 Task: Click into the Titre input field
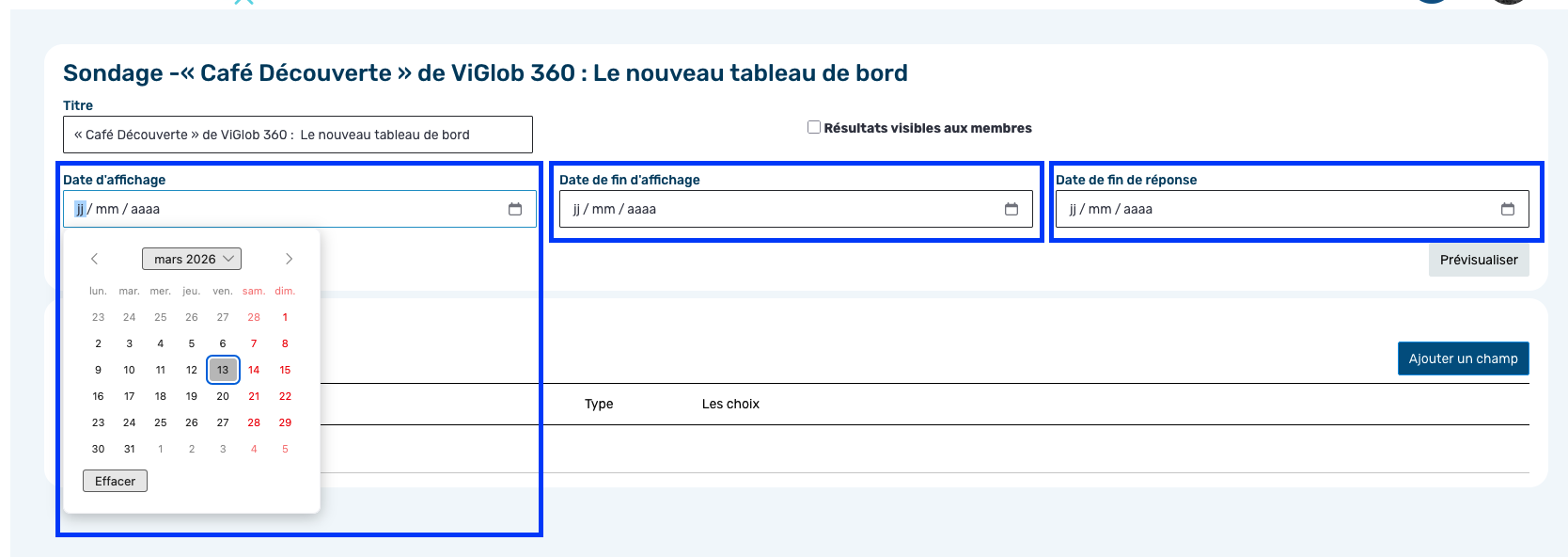point(298,135)
